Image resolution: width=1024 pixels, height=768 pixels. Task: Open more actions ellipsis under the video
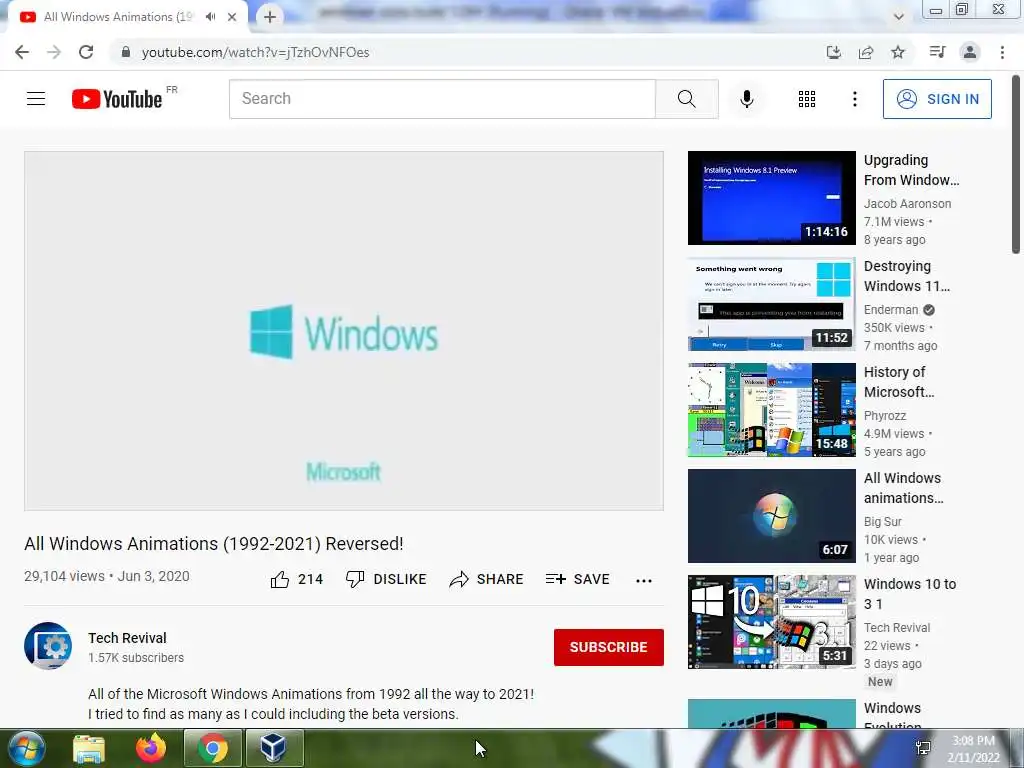[x=644, y=581]
